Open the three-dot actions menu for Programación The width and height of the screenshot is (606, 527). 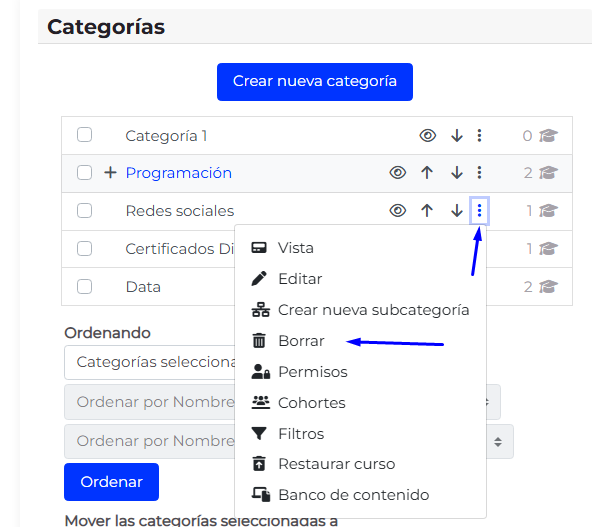coord(480,173)
